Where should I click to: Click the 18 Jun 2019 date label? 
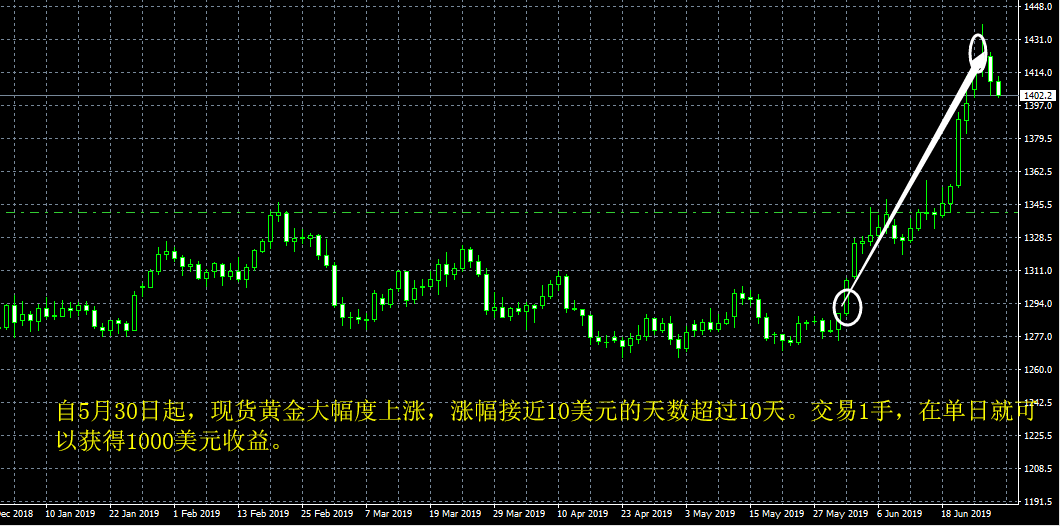point(964,514)
